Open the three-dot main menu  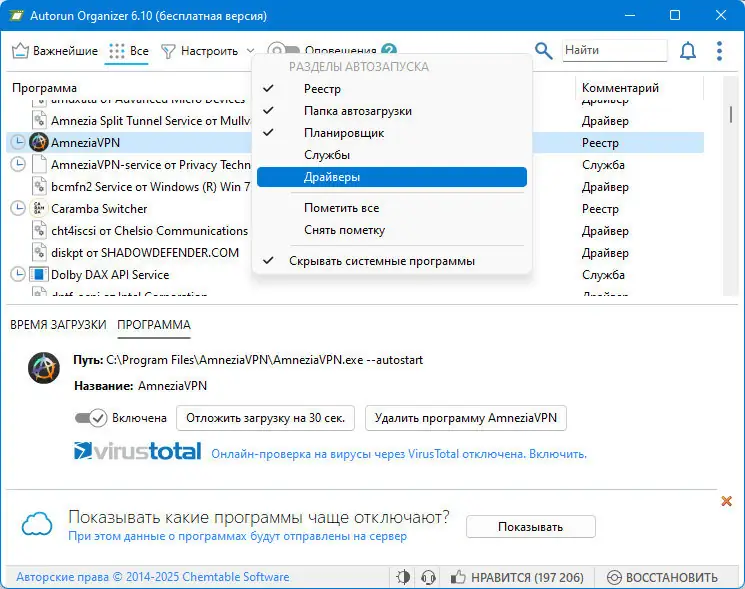719,51
